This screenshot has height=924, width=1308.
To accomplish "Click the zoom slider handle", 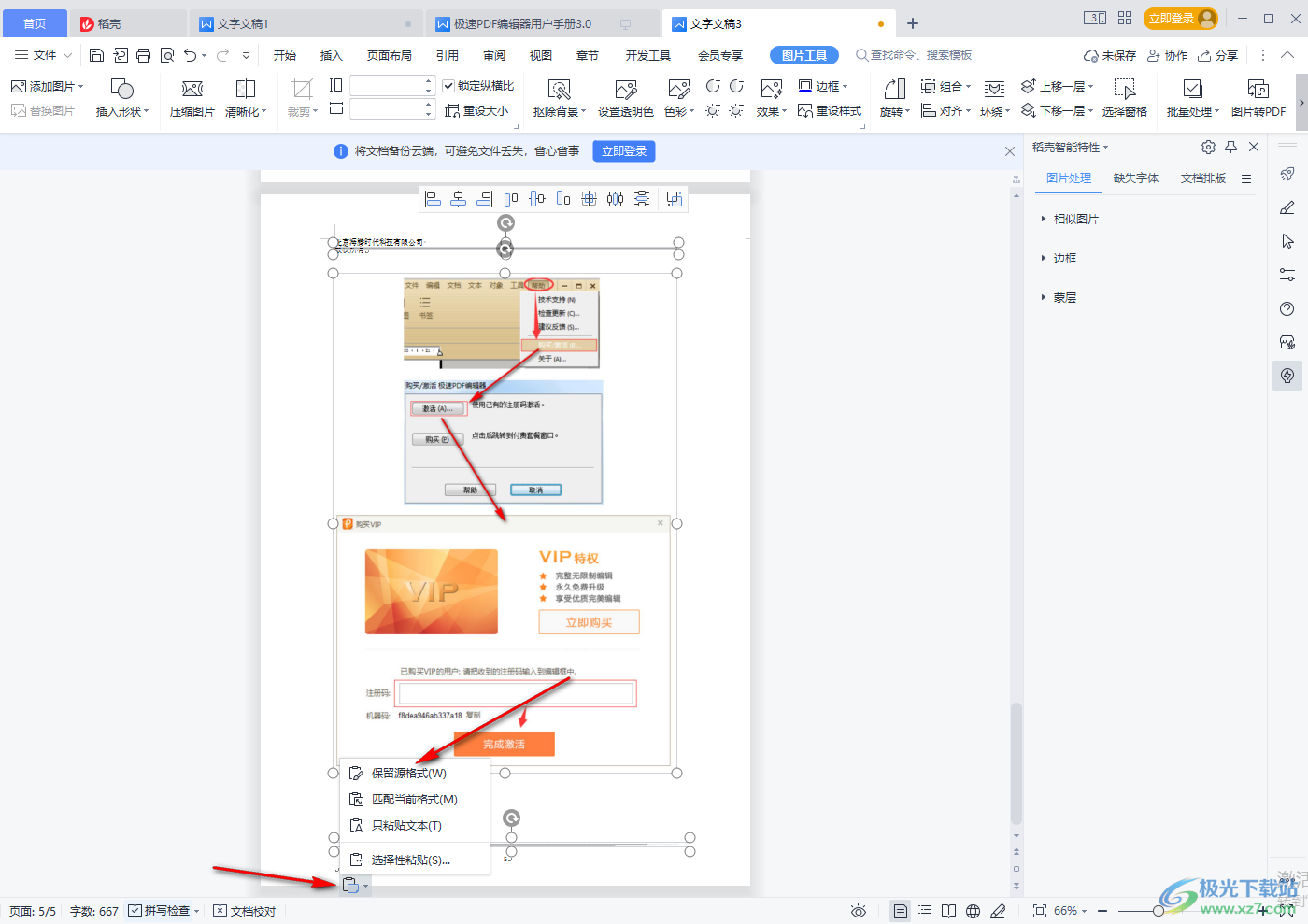I will pyautogui.click(x=1159, y=911).
